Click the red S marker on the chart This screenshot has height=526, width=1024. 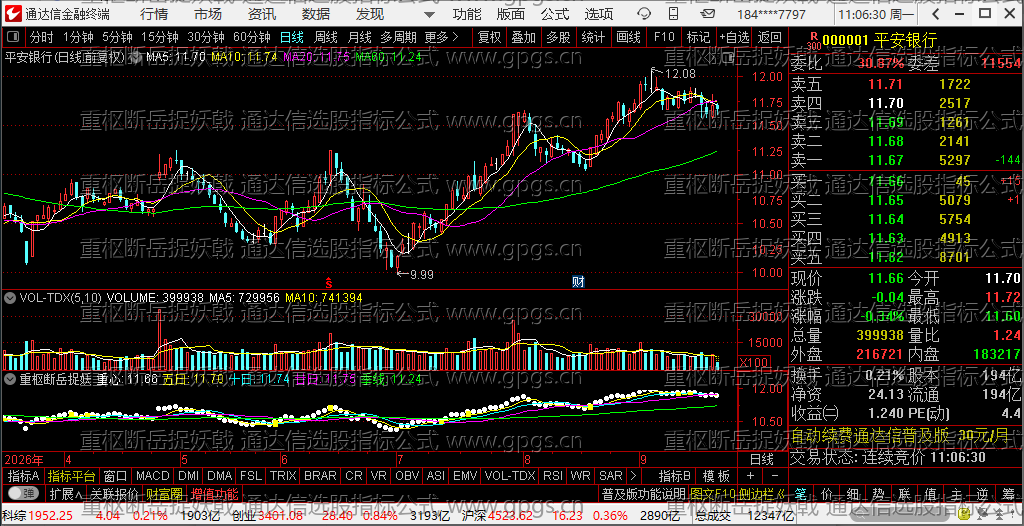pyautogui.click(x=329, y=284)
